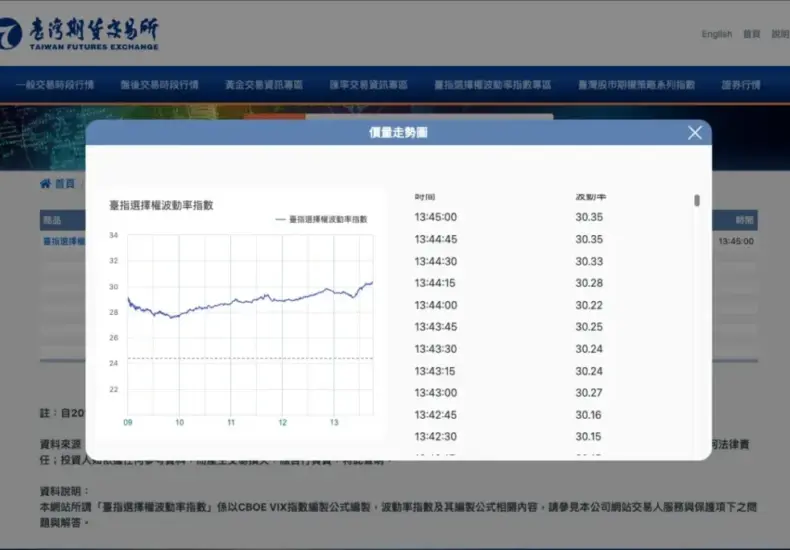
Task: Click the home icon in breadcrumb
Action: click(x=45, y=183)
